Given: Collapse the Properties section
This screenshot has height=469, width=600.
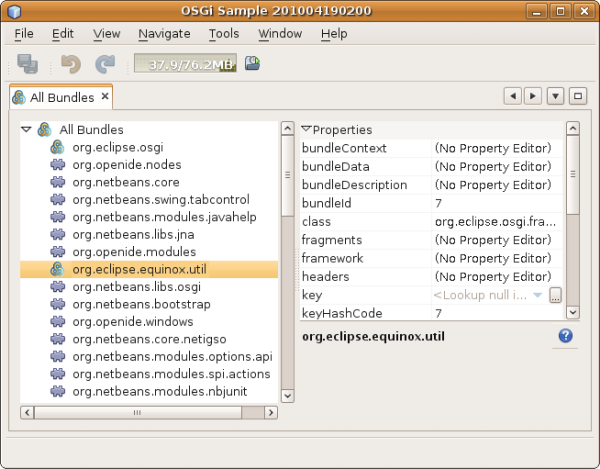Looking at the screenshot, I should point(307,129).
